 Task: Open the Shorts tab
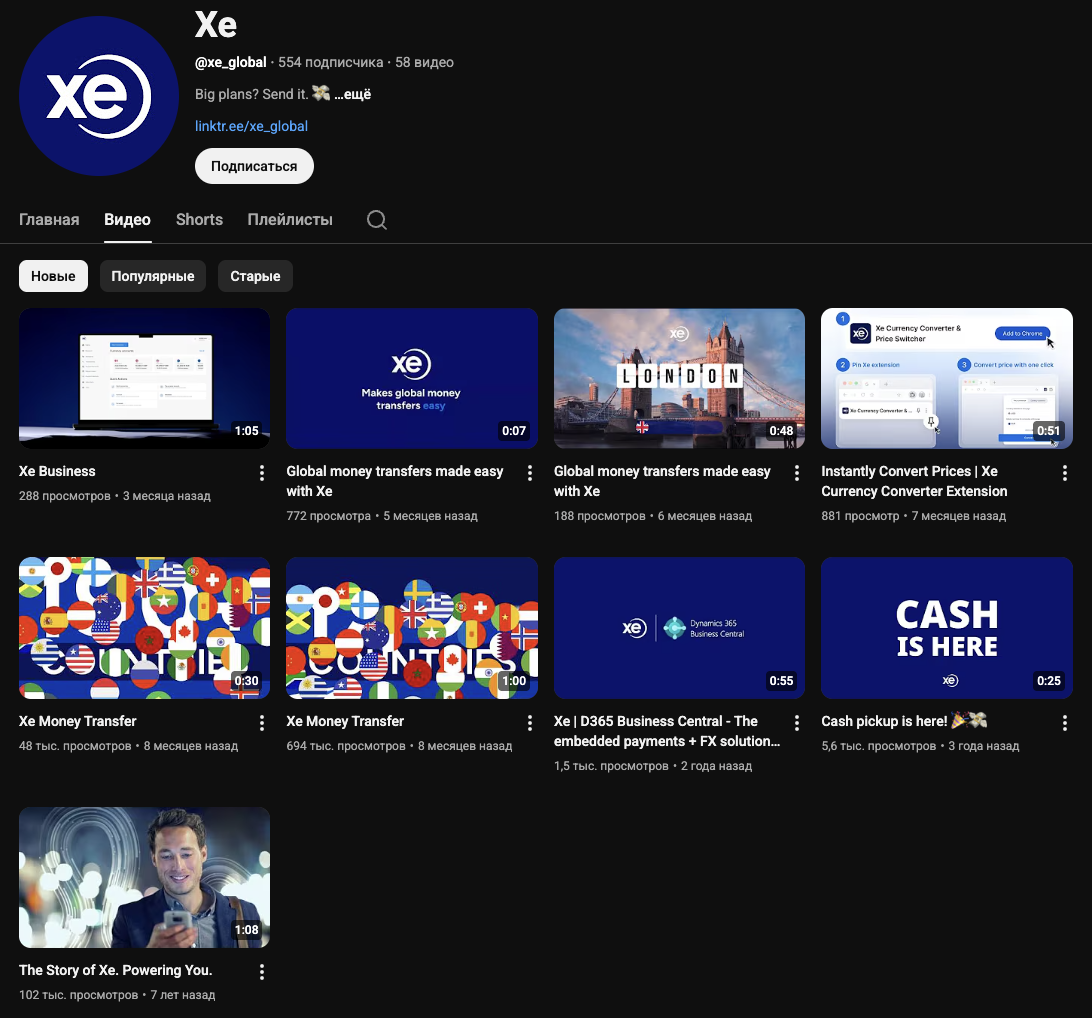[x=199, y=219]
